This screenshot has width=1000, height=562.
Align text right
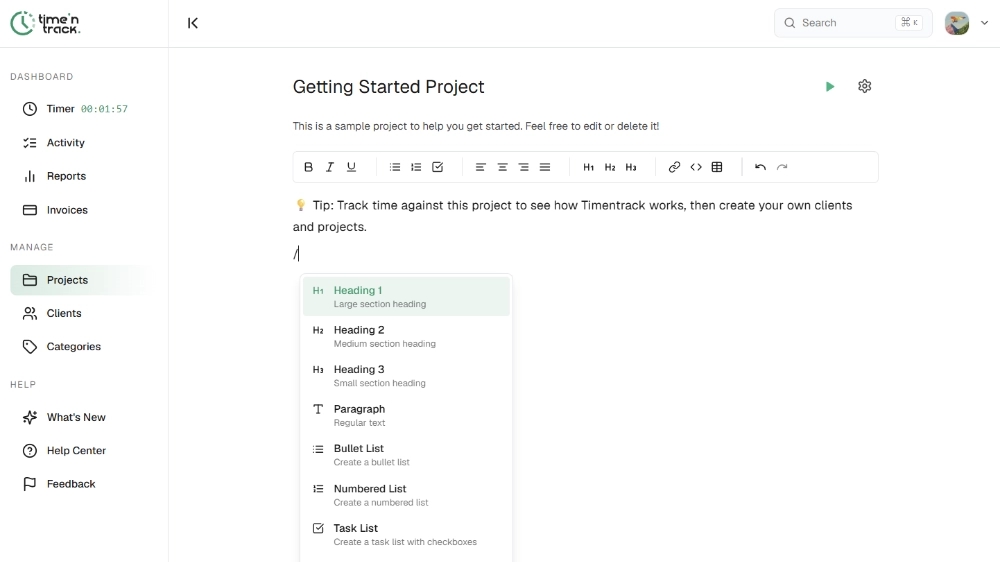[x=524, y=167]
